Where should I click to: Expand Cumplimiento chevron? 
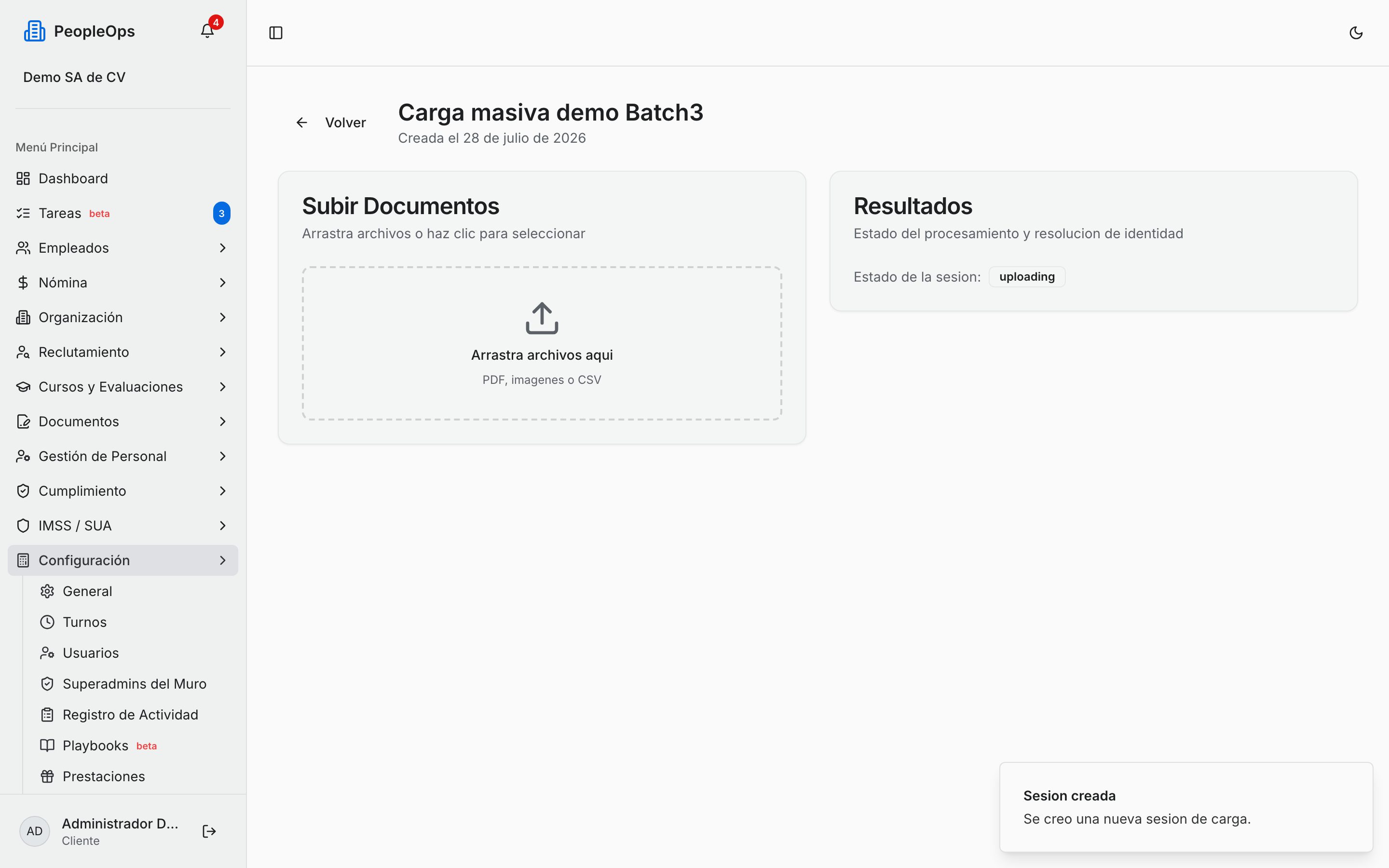223,491
